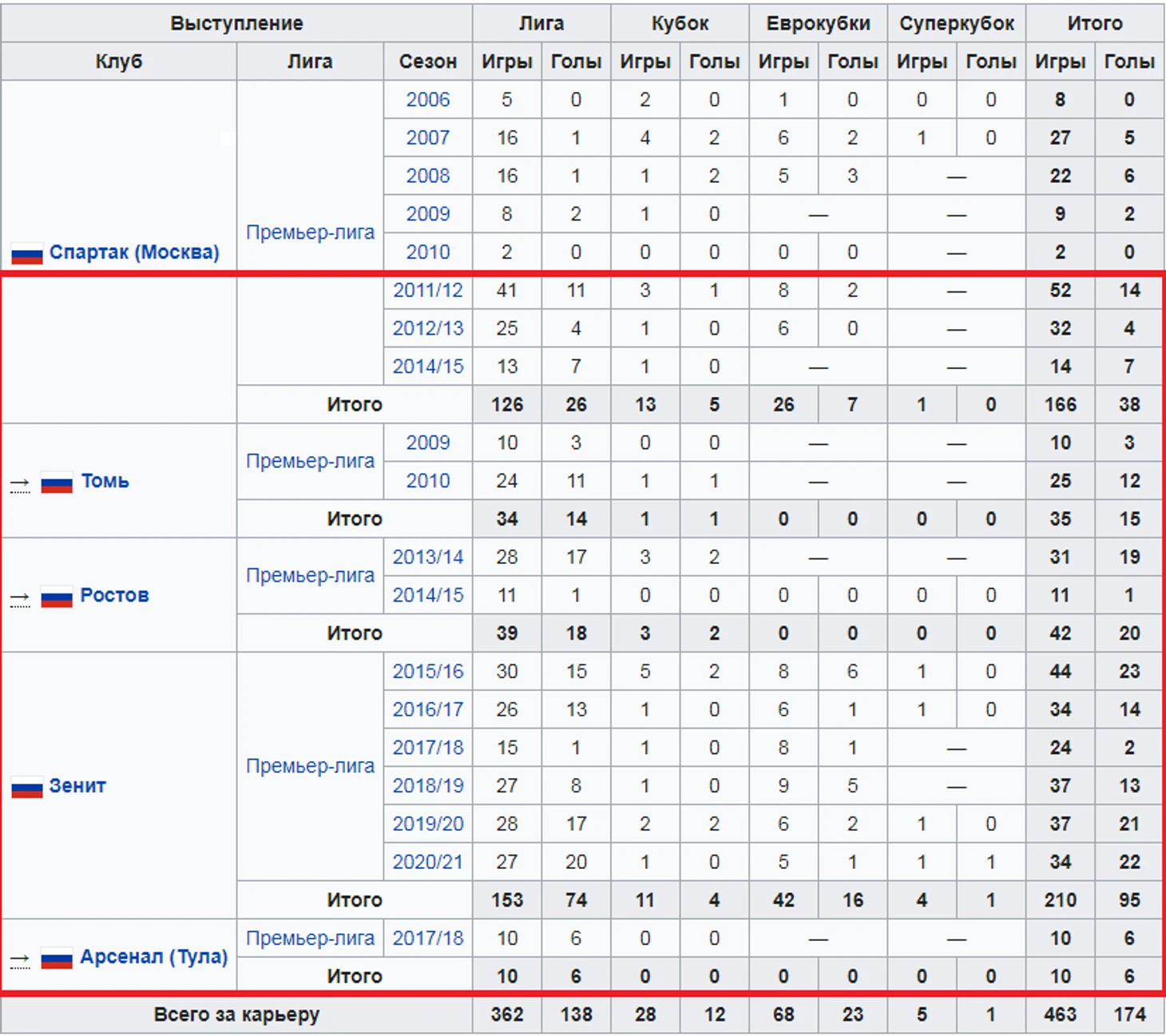Select career total games value 463
1166x1036 pixels.
pos(1060,1014)
